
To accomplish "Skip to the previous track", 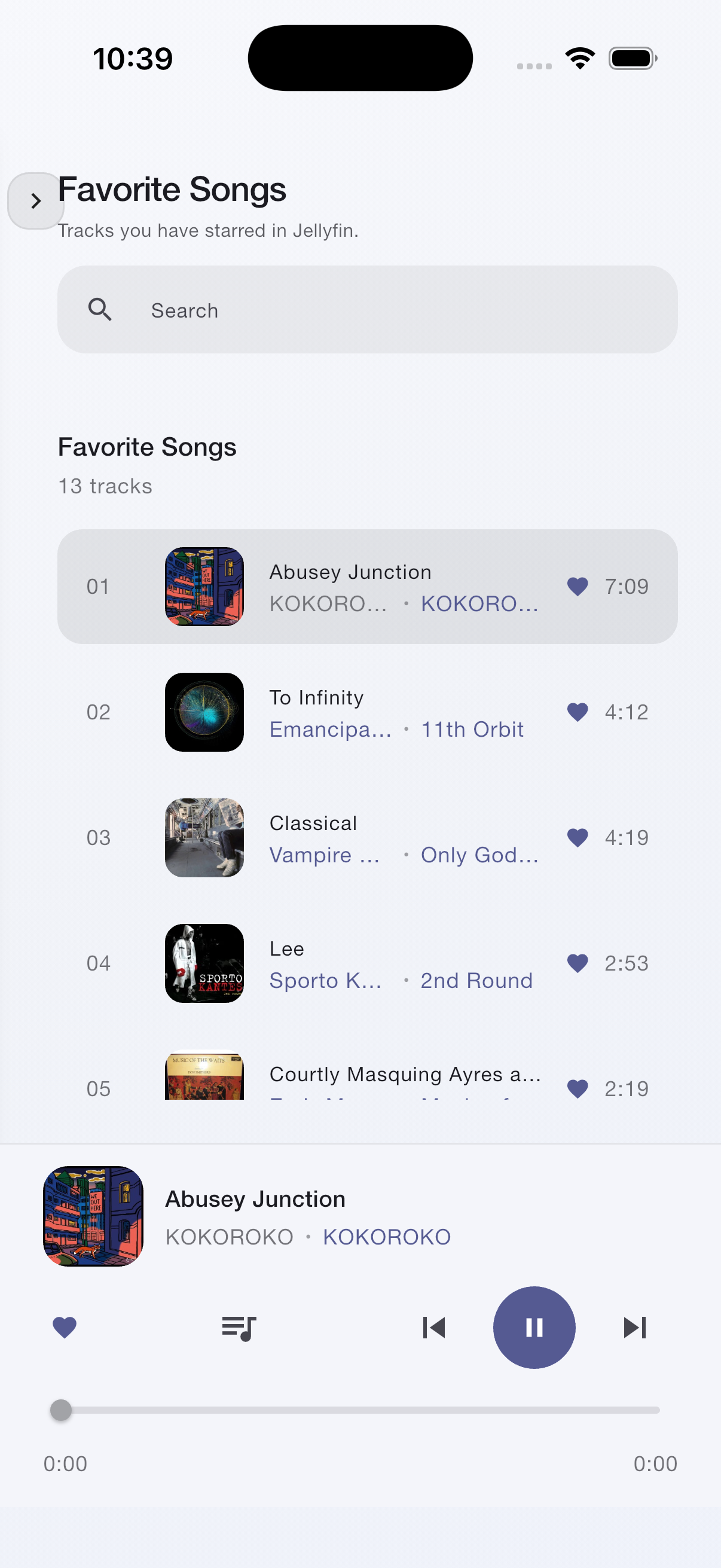I will click(434, 1328).
